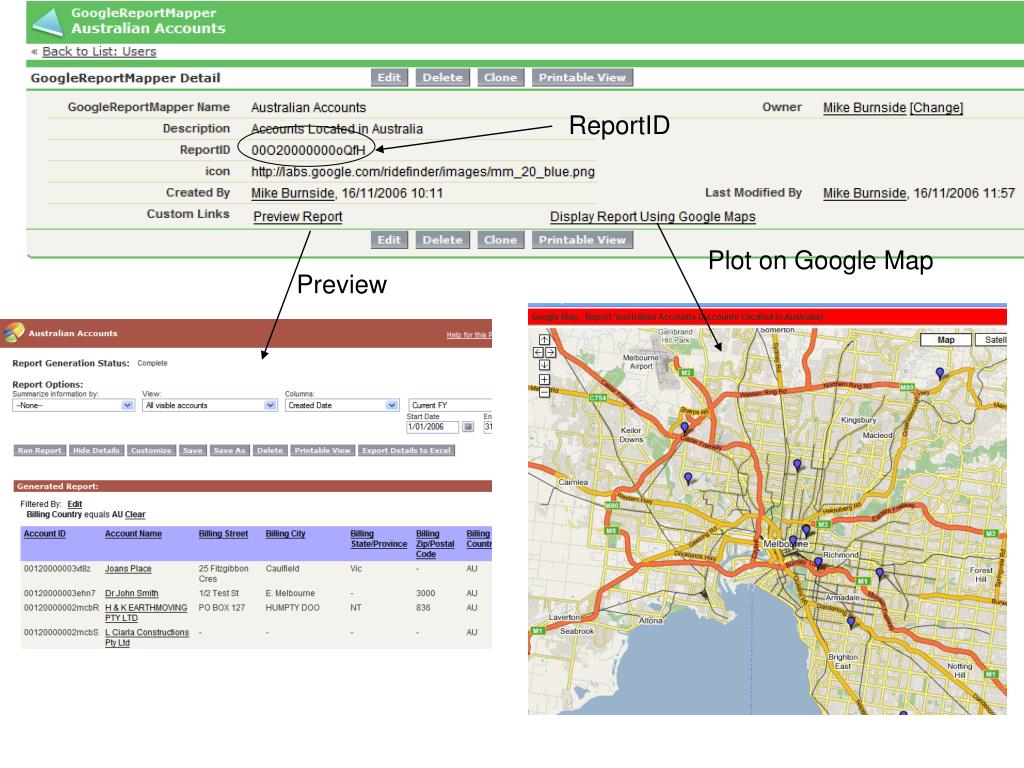1024x768 pixels.
Task: Open the Summarize information by dropdown
Action: click(x=73, y=406)
